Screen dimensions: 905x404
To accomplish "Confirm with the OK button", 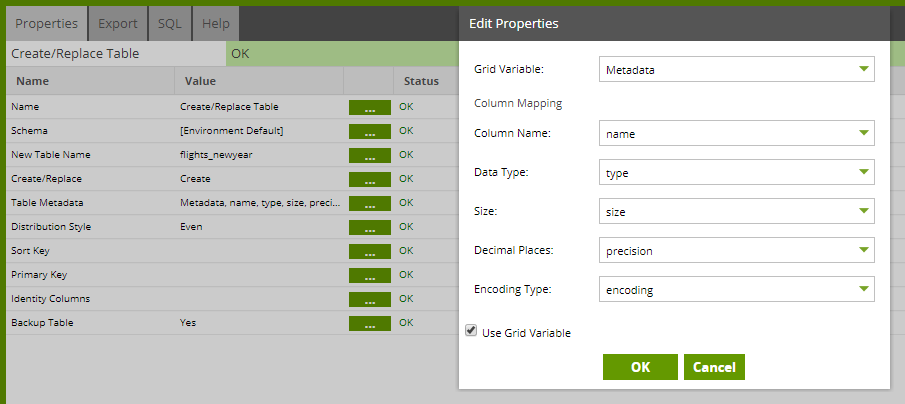I will (x=640, y=367).
